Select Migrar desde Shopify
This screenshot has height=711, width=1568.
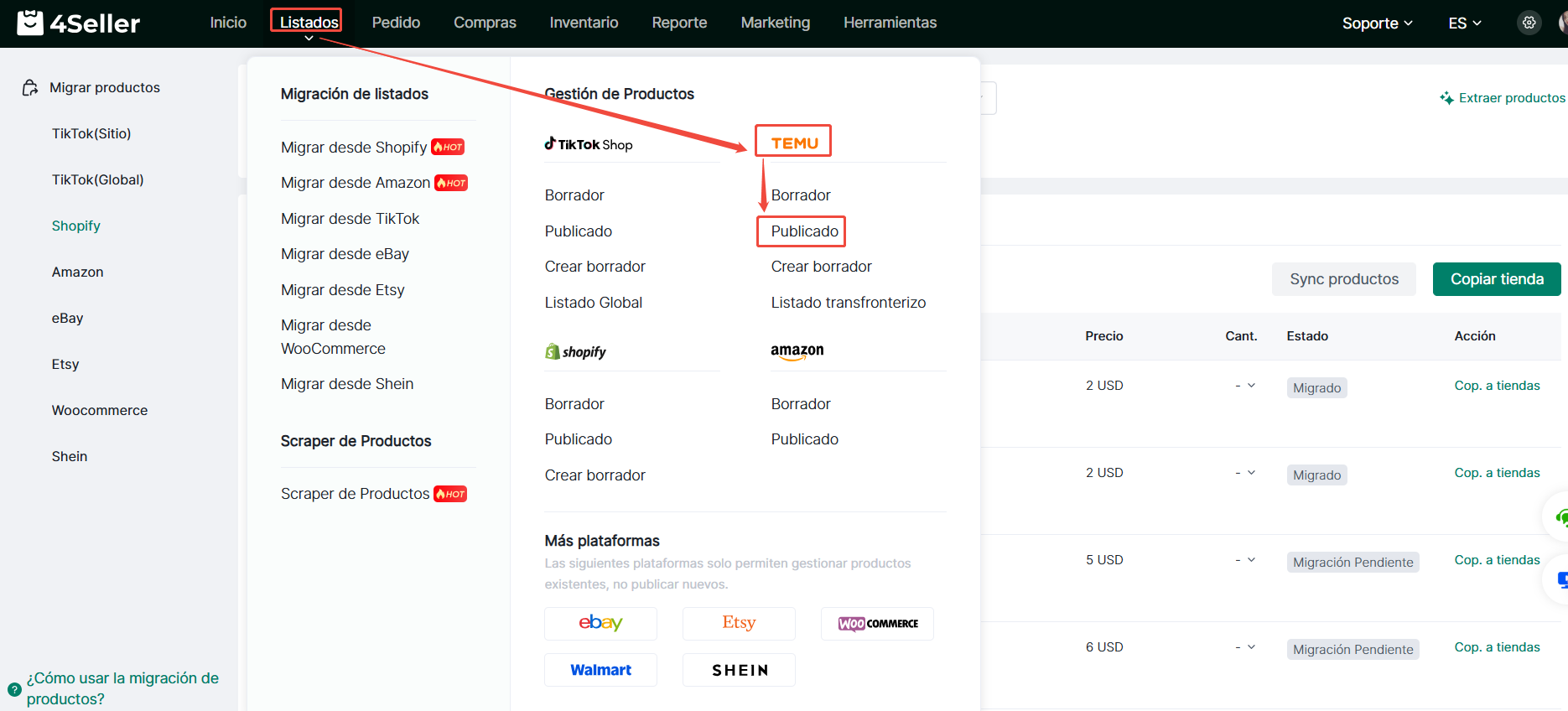pyautogui.click(x=354, y=148)
